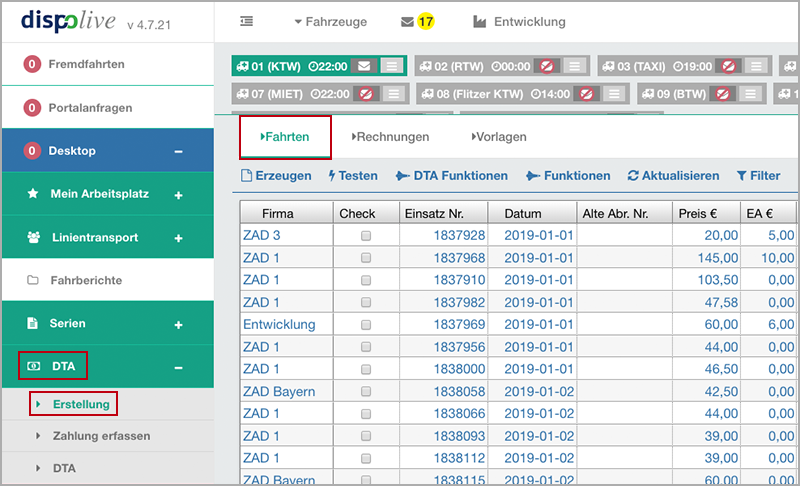Click blocked icon on vehicle 08 (Flitzer KTW)
Screen dimensions: 800x486
[x=586, y=94]
